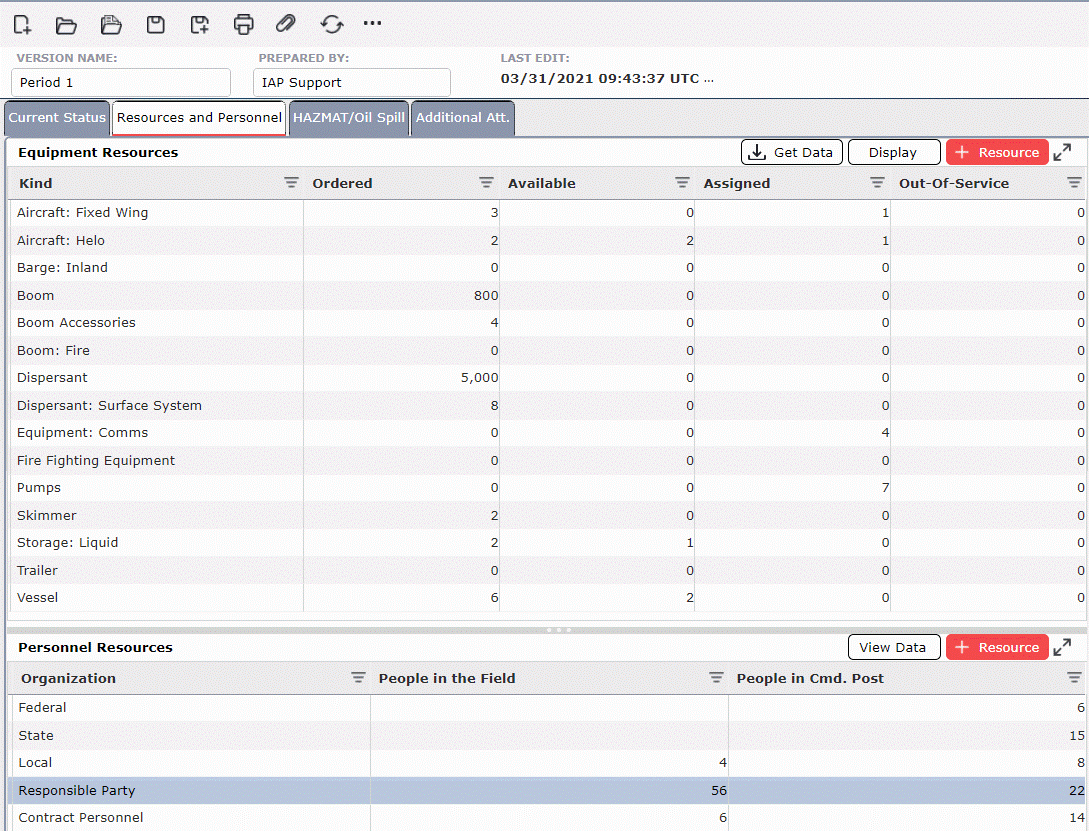Open the Kind column filter
Viewport: 1089px width, 831px height.
coord(291,183)
